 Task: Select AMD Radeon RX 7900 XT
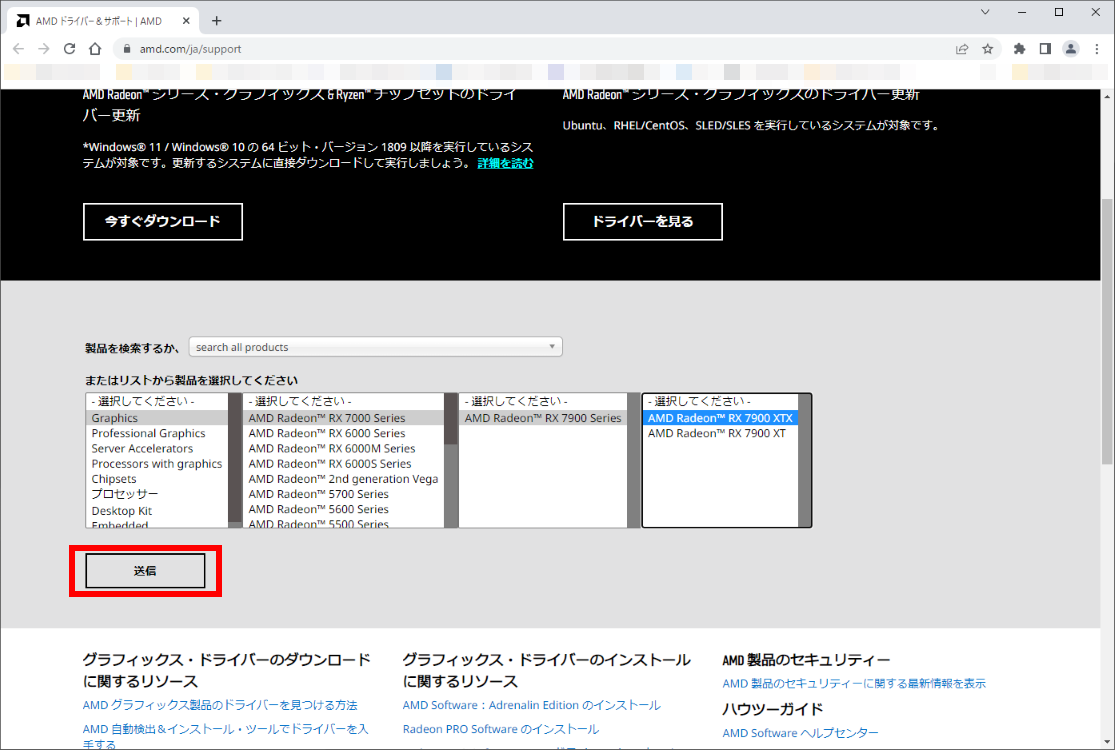pos(720,433)
